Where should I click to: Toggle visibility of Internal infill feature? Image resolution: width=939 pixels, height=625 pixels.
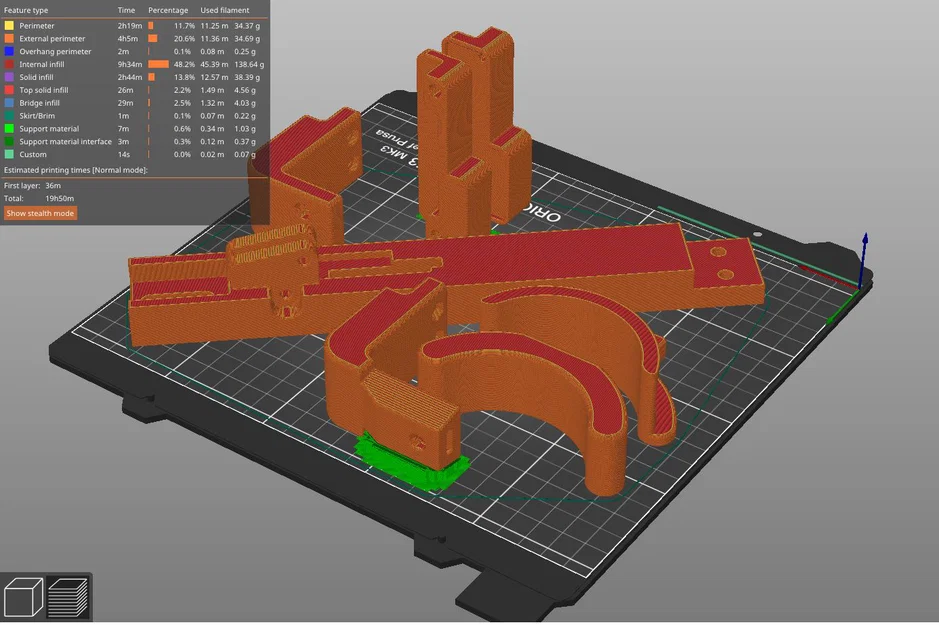[10, 64]
